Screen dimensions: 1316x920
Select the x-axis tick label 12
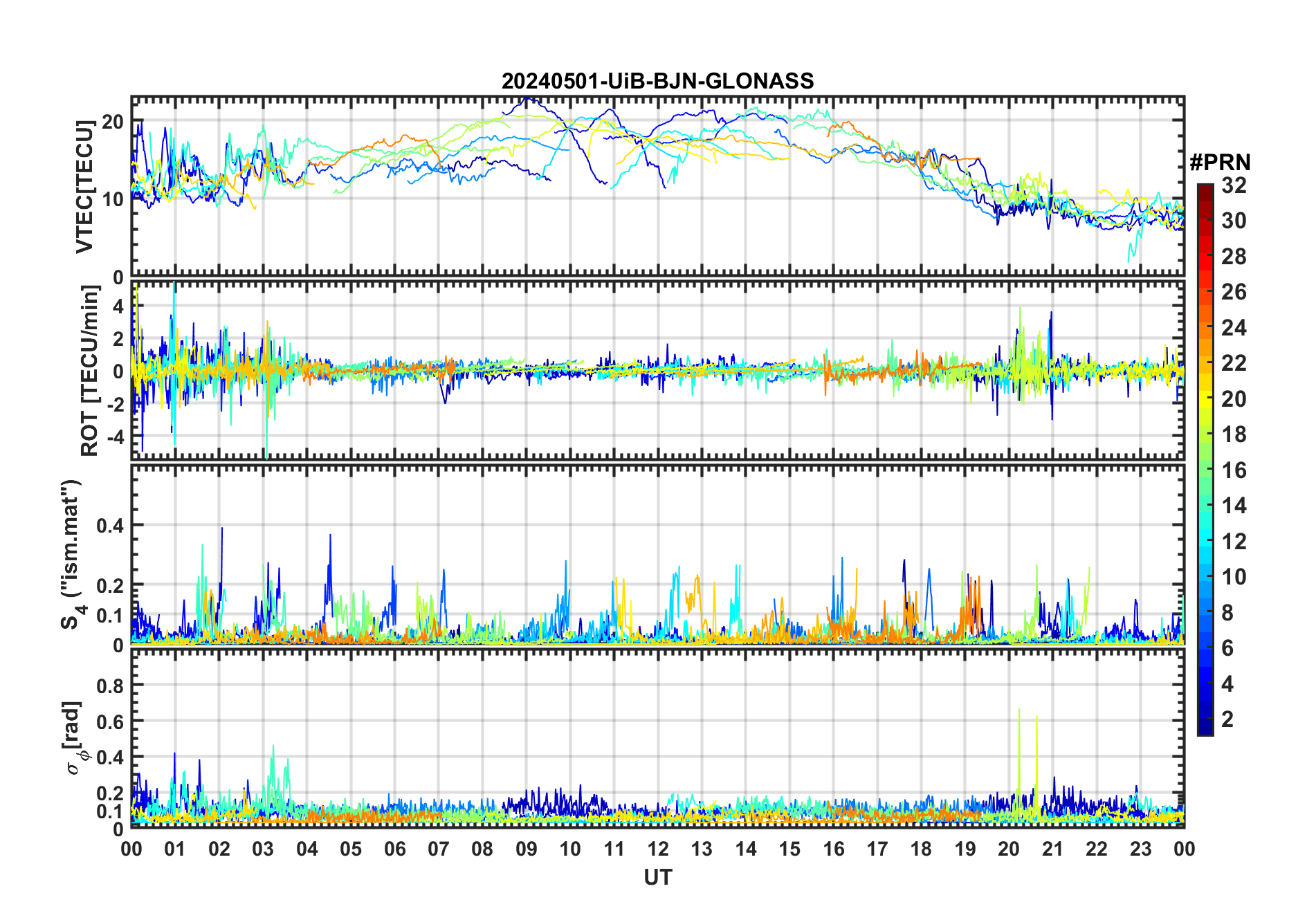[x=657, y=849]
